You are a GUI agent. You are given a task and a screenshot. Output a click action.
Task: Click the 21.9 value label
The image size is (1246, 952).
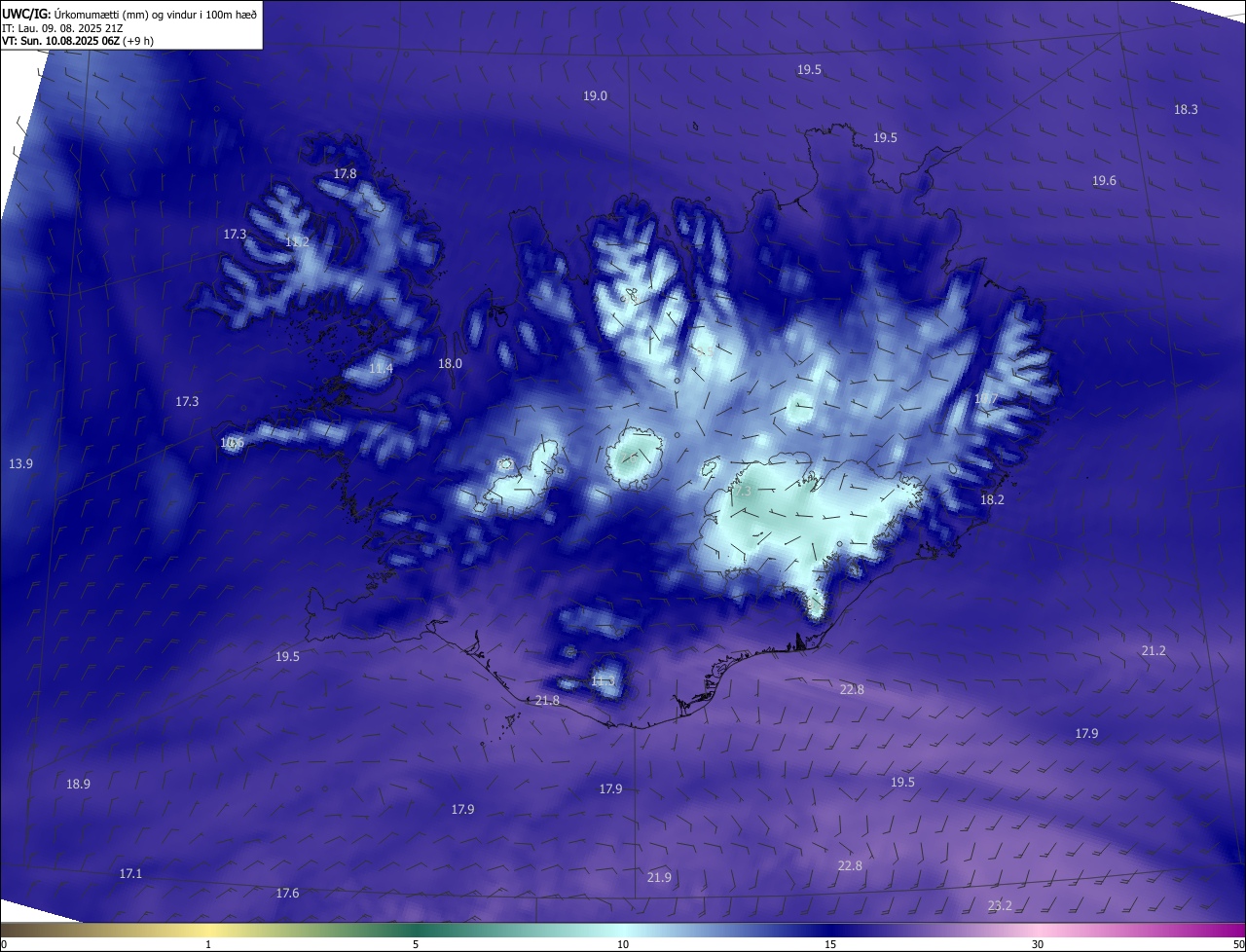click(659, 878)
